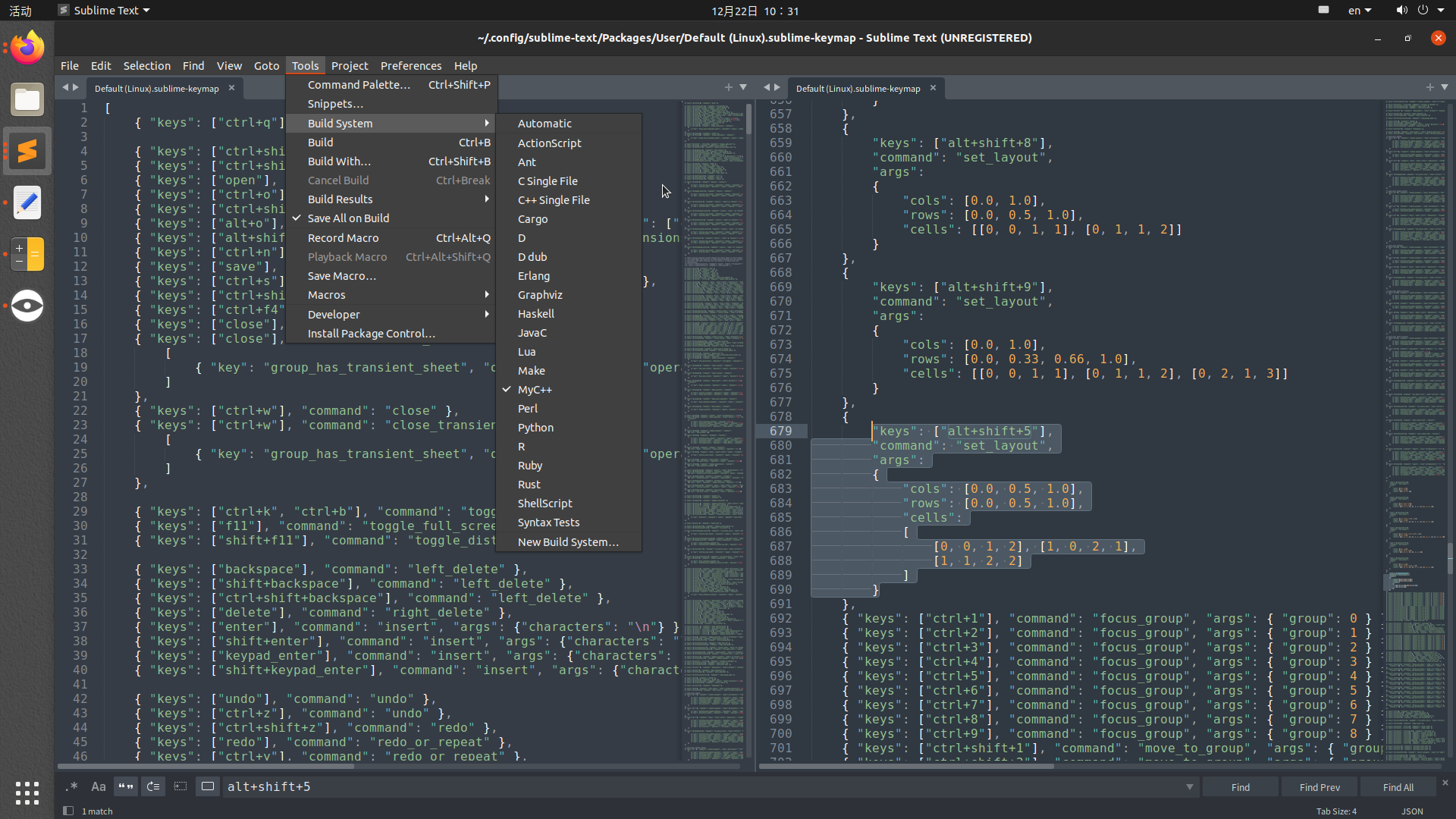Open Calculator from the dock
This screenshot has width=1456, height=819.
(x=27, y=254)
